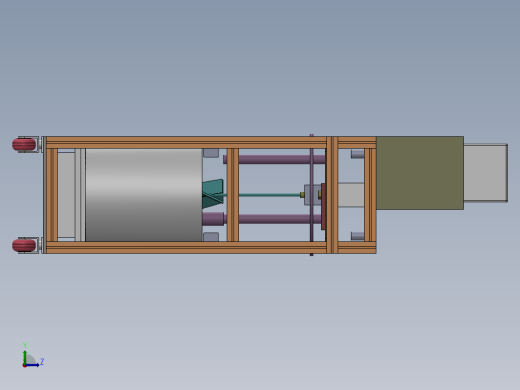This screenshot has height=390, width=520.
Task: Select the lower red caster wheel
Action: pyautogui.click(x=24, y=245)
